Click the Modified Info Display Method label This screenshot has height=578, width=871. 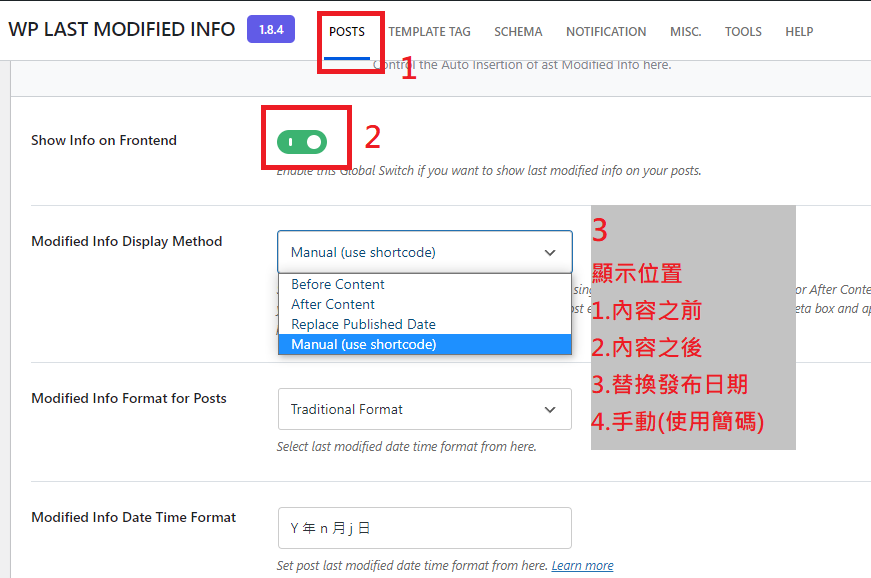pyautogui.click(x=127, y=242)
